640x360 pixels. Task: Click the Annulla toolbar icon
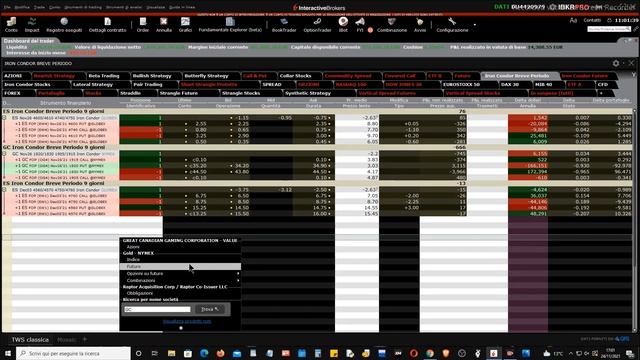pyautogui.click(x=164, y=24)
